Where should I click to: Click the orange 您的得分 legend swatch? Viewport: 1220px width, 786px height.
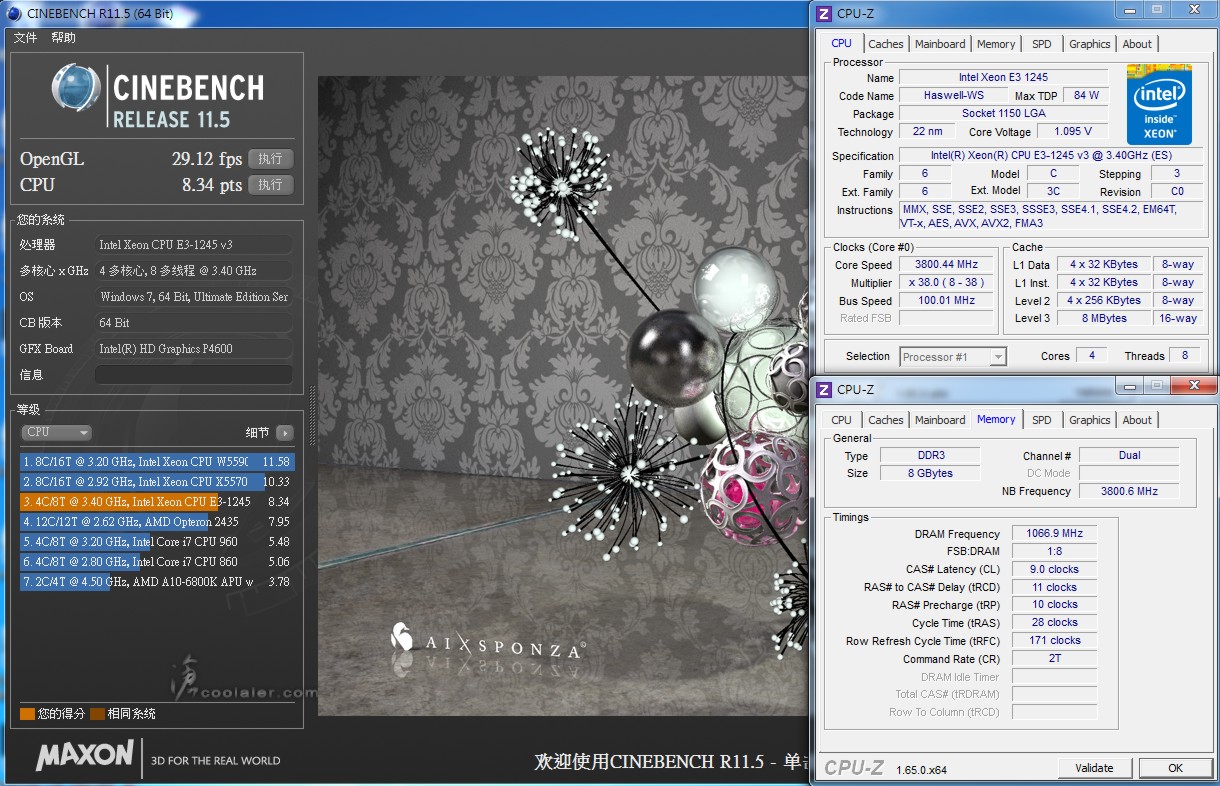click(x=27, y=714)
